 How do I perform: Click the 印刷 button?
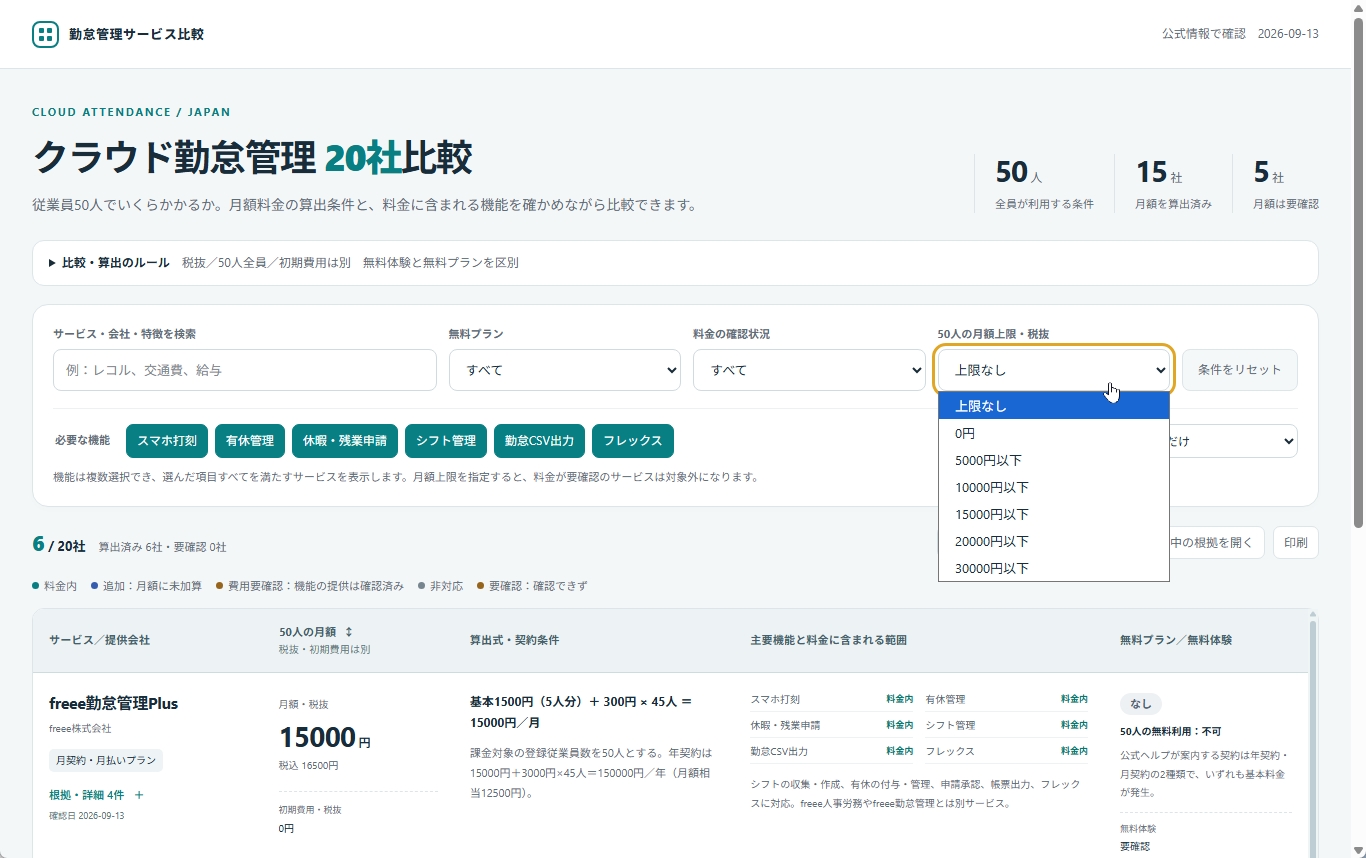[x=1296, y=543]
